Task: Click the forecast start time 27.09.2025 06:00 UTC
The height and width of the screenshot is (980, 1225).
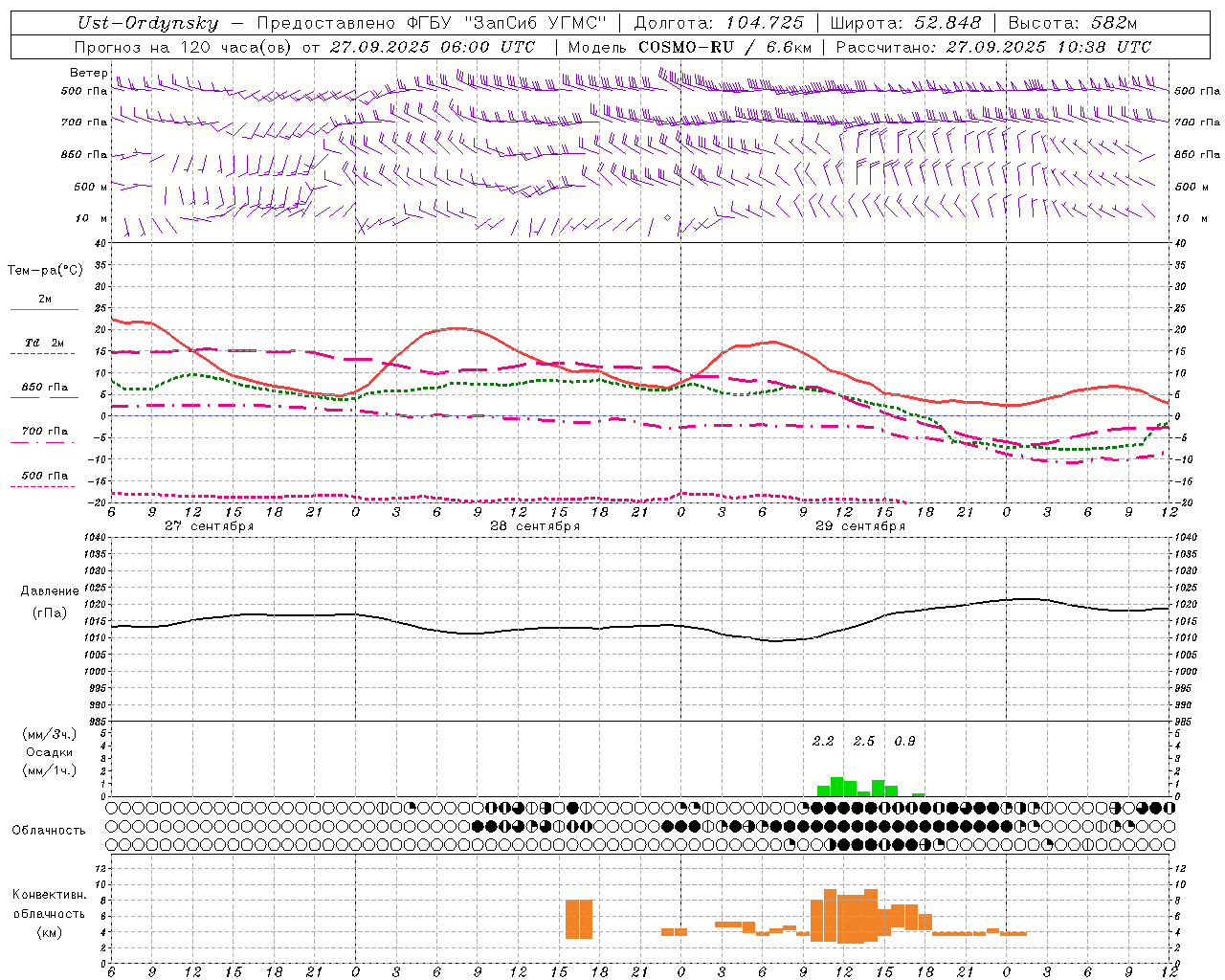Action: [433, 47]
